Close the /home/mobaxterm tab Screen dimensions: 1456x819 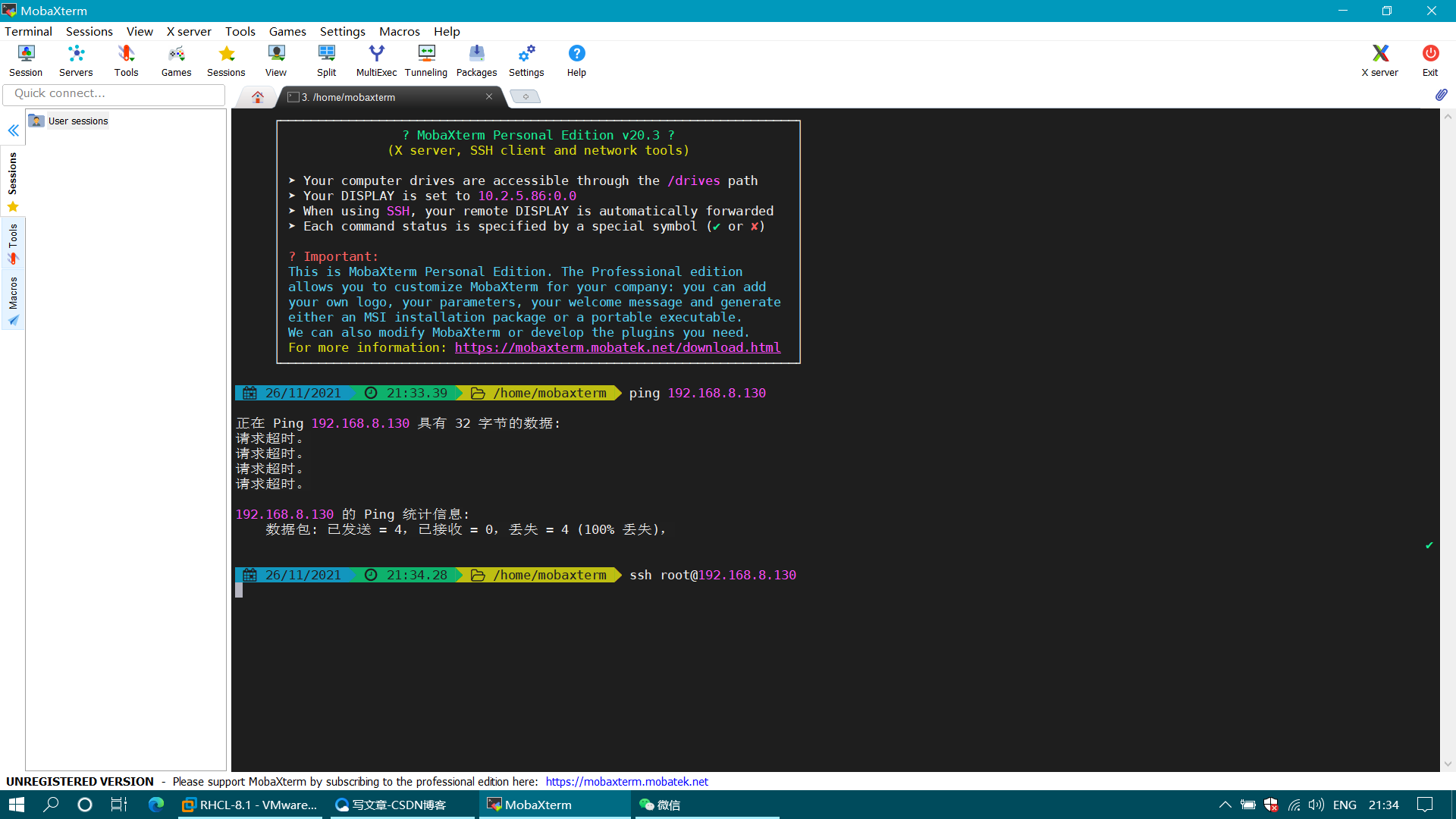[489, 96]
